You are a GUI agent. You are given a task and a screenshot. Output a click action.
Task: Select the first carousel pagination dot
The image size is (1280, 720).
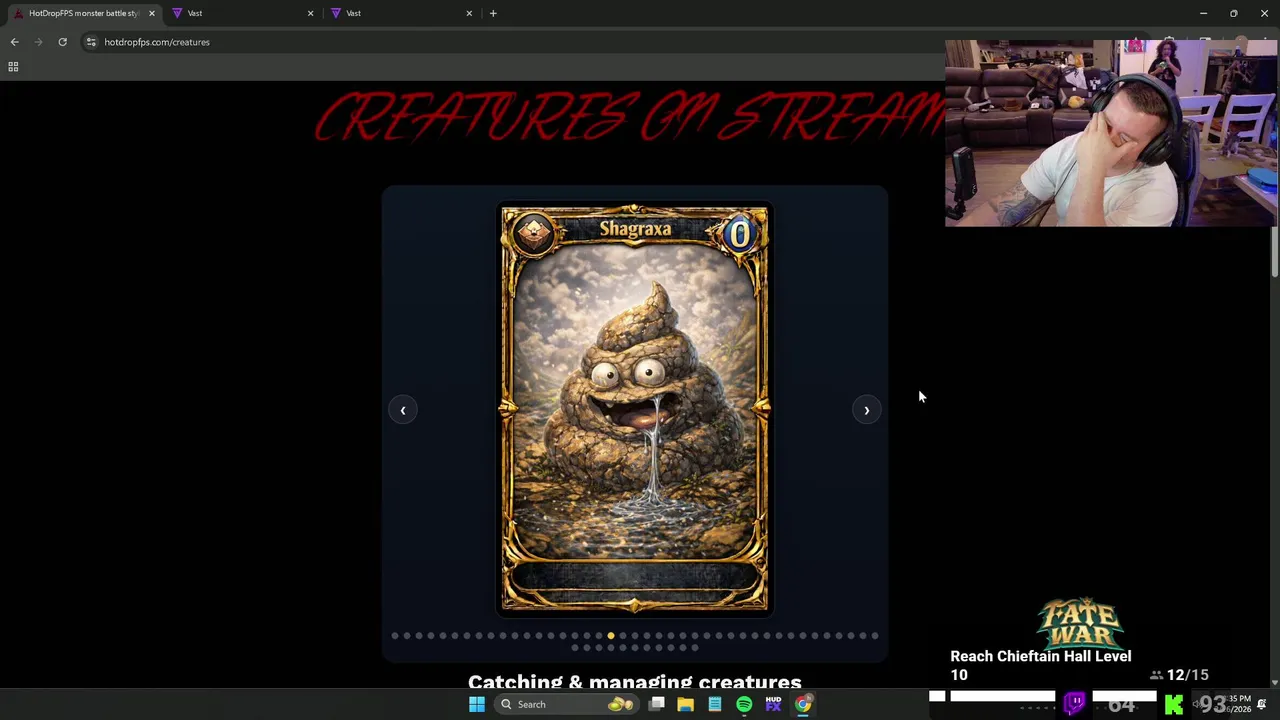[x=395, y=635]
